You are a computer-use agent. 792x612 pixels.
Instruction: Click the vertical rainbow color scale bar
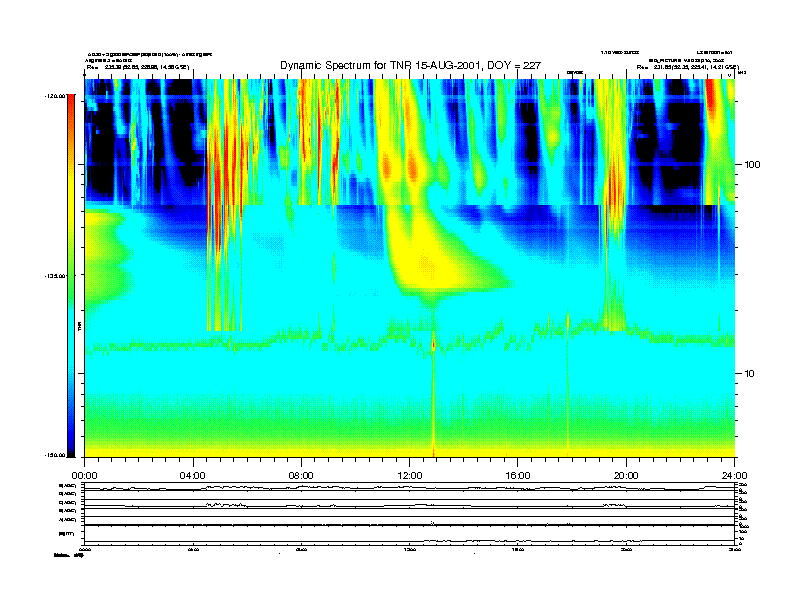click(71, 276)
